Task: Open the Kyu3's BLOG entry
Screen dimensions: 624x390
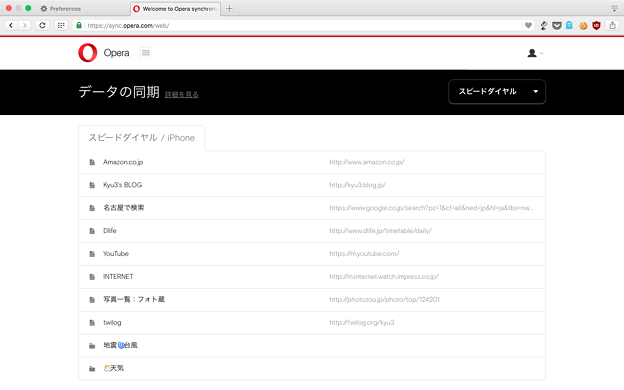Action: tap(122, 185)
